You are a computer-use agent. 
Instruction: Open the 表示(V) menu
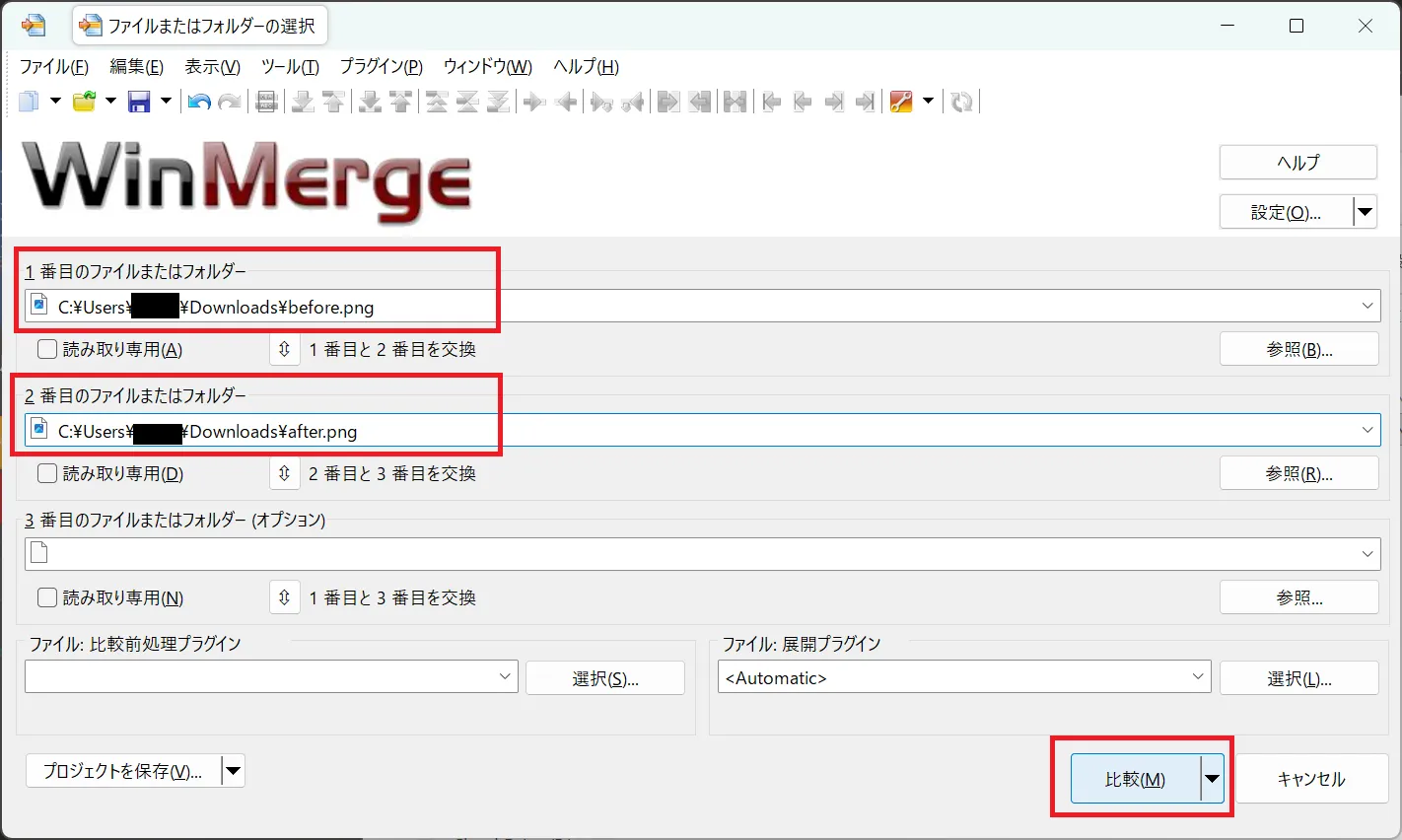(x=213, y=66)
